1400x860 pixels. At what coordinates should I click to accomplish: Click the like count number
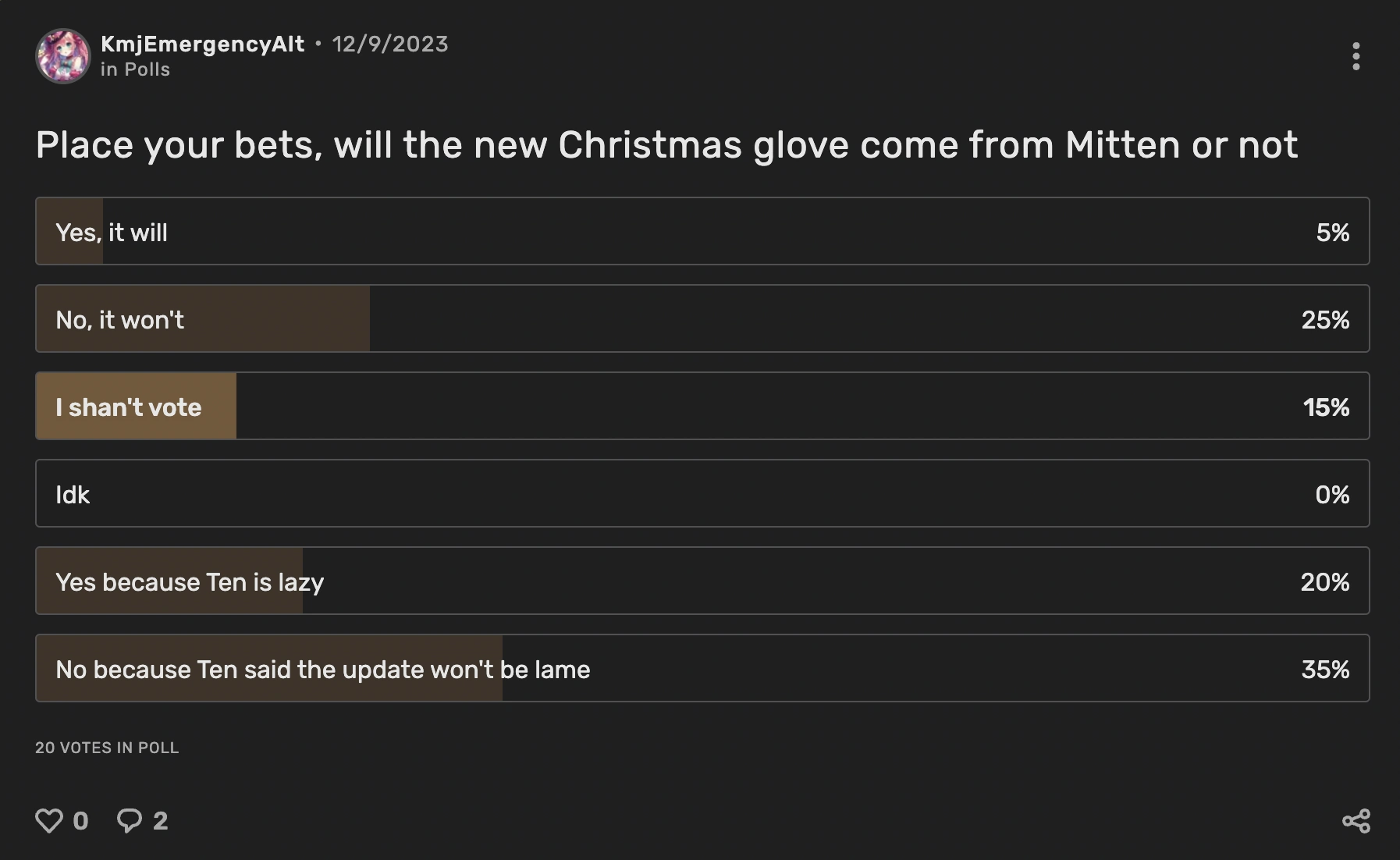tap(80, 821)
